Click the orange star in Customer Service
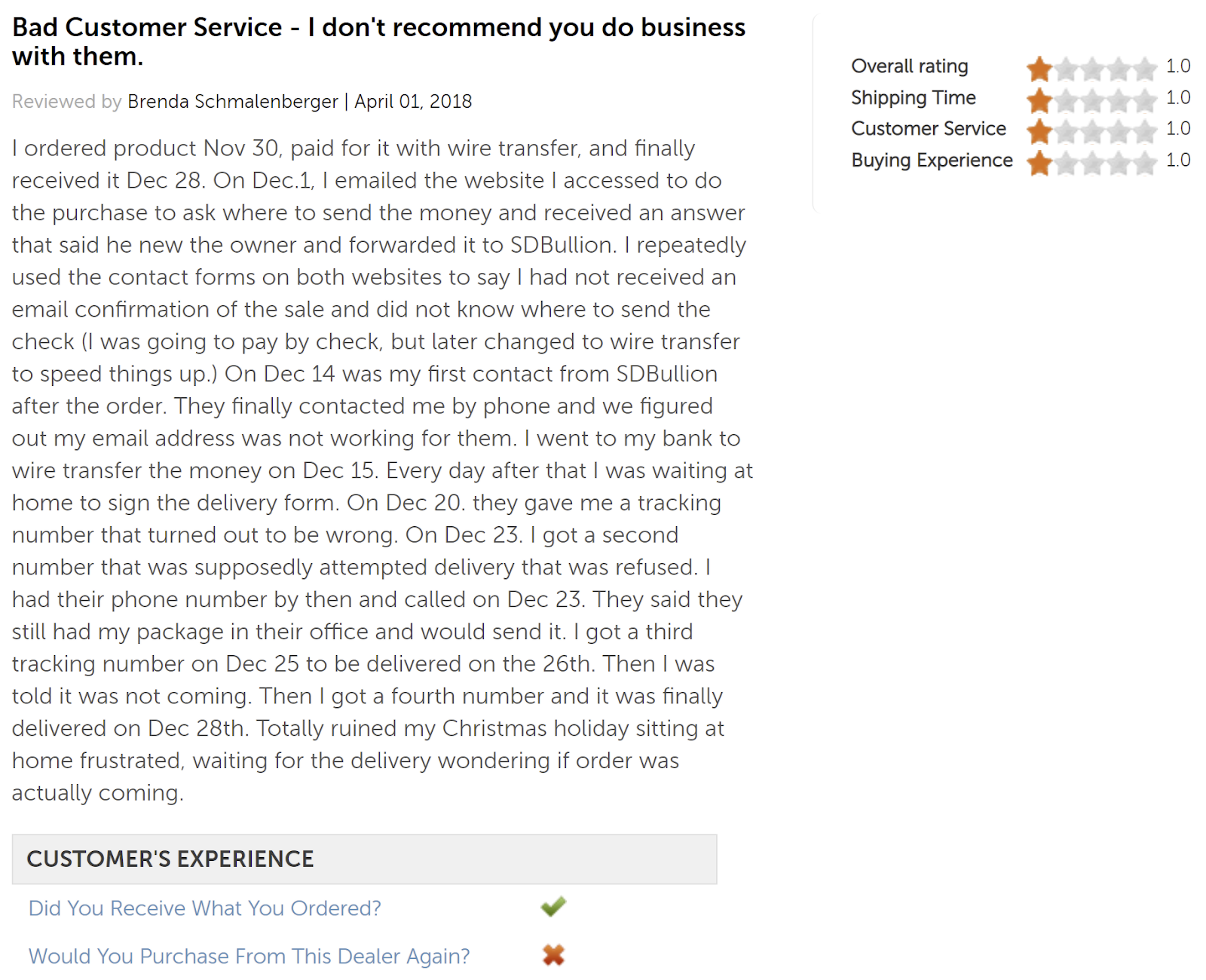The image size is (1206, 980). coord(1039,131)
